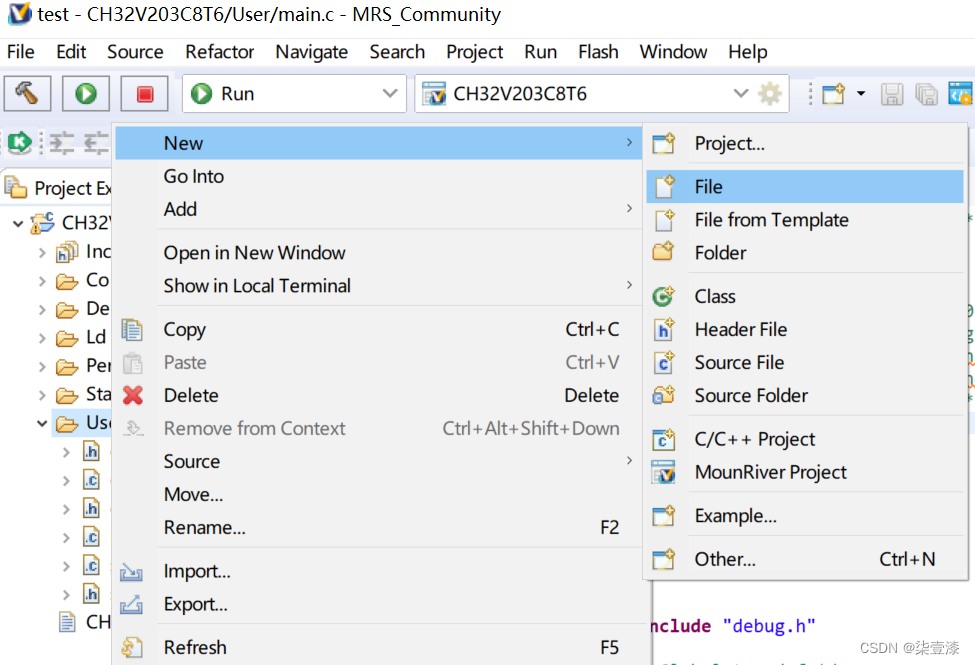Choose Header File from the New submenu

[740, 329]
